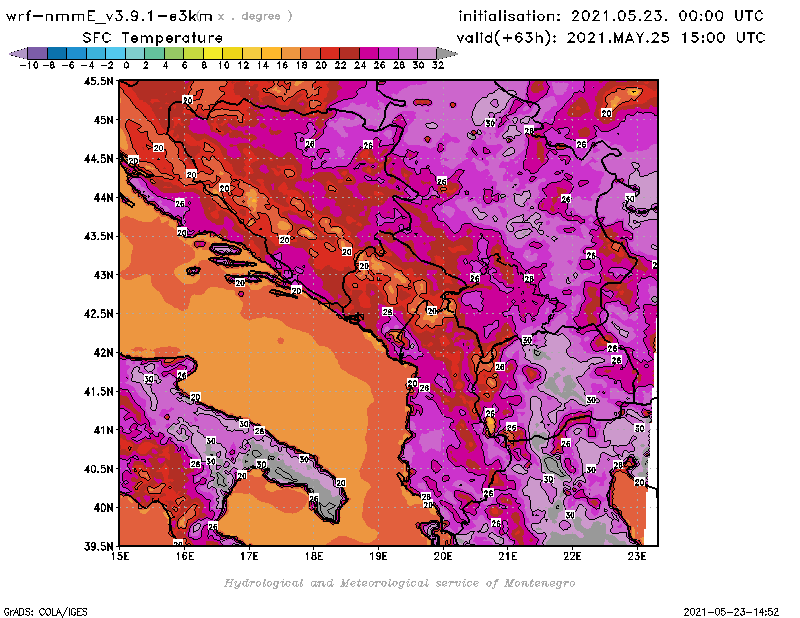Click the timestamp '2021-05-23-14:52'
Screen dimensions: 800x618
(x=731, y=612)
